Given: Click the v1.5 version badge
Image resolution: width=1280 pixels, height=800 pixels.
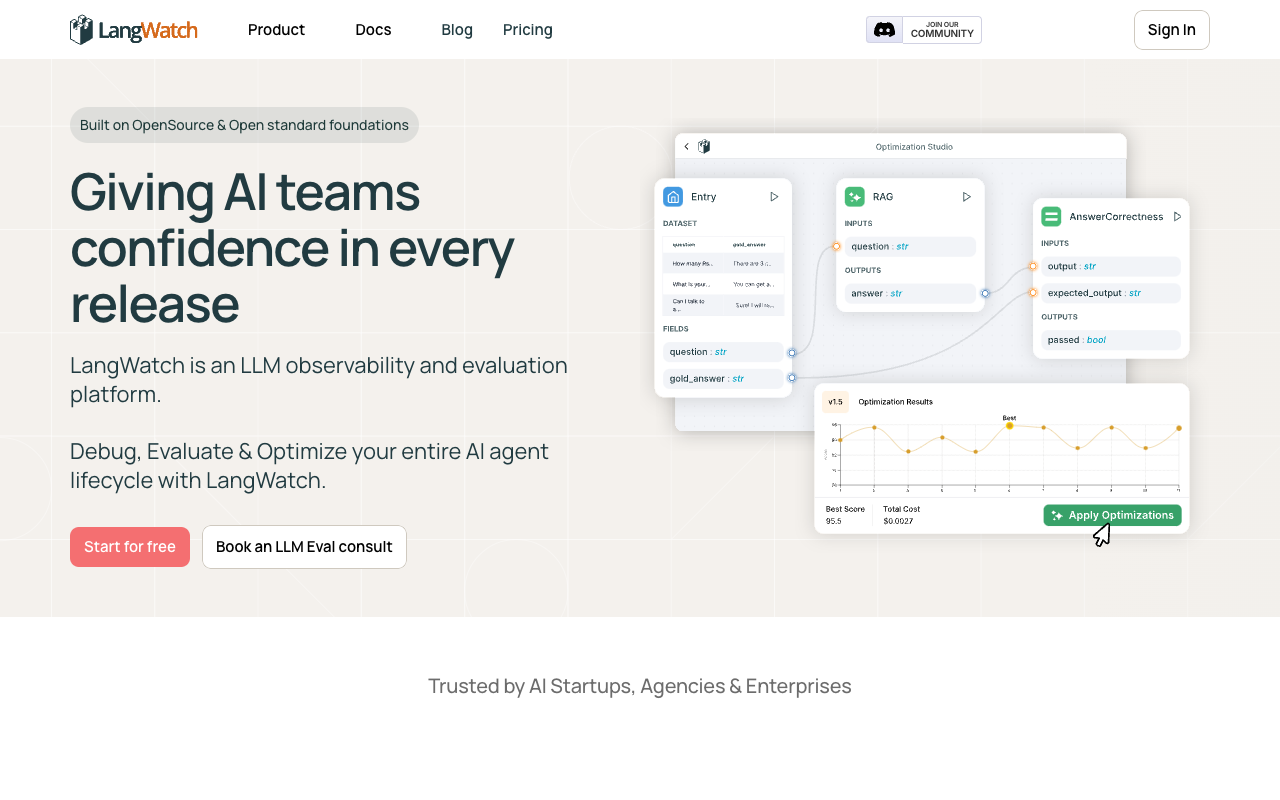Looking at the screenshot, I should tap(835, 401).
